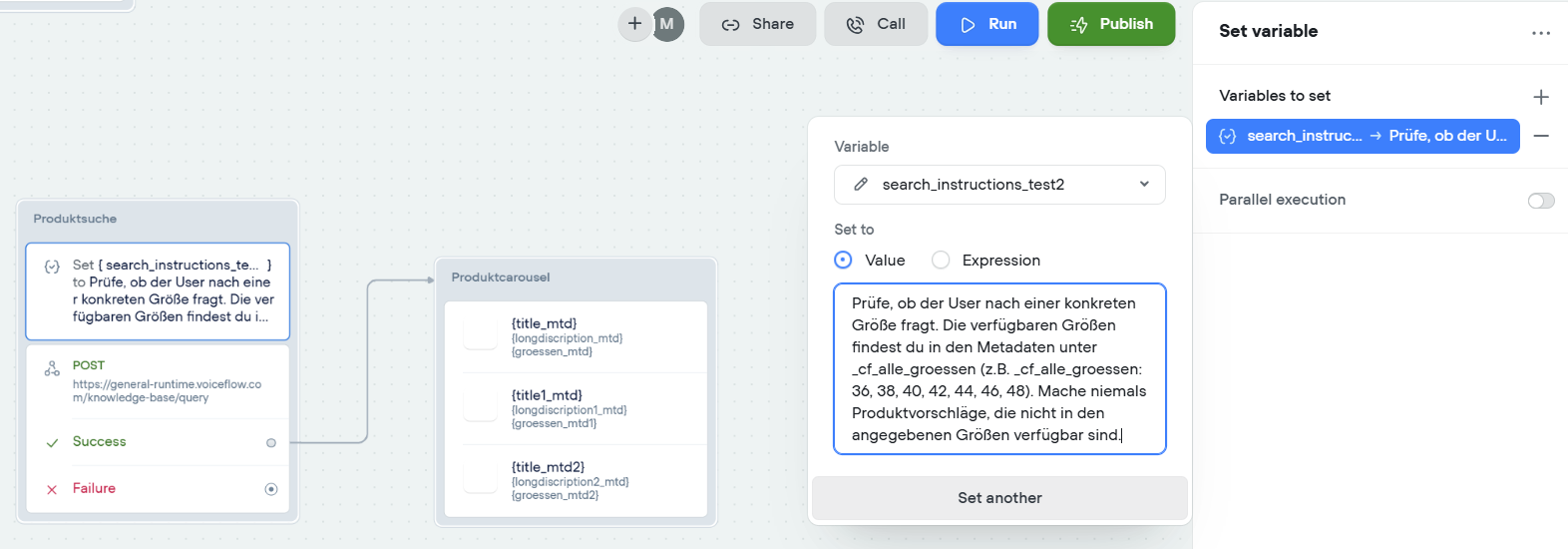
Task: Run the agent
Action: [987, 24]
